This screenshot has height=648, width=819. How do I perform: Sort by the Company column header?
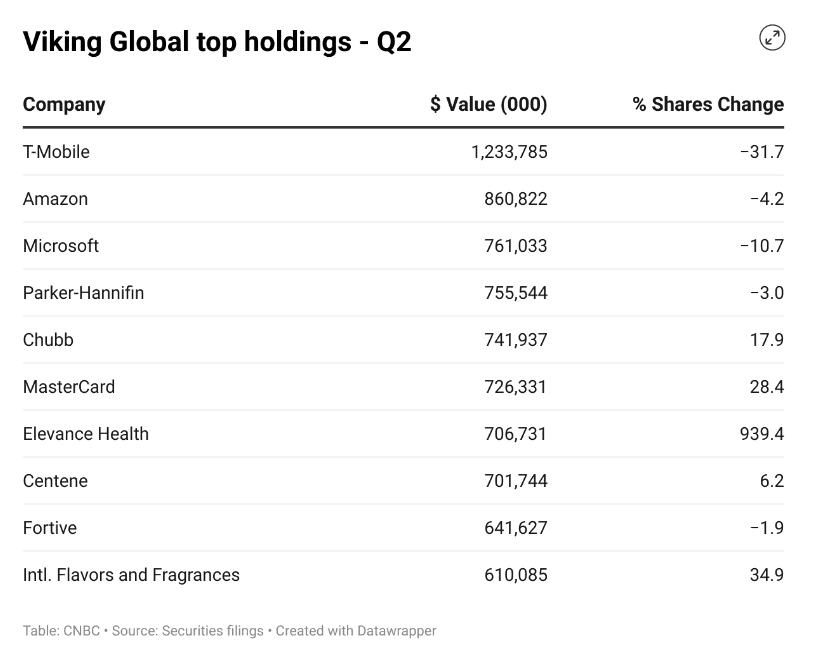tap(64, 104)
